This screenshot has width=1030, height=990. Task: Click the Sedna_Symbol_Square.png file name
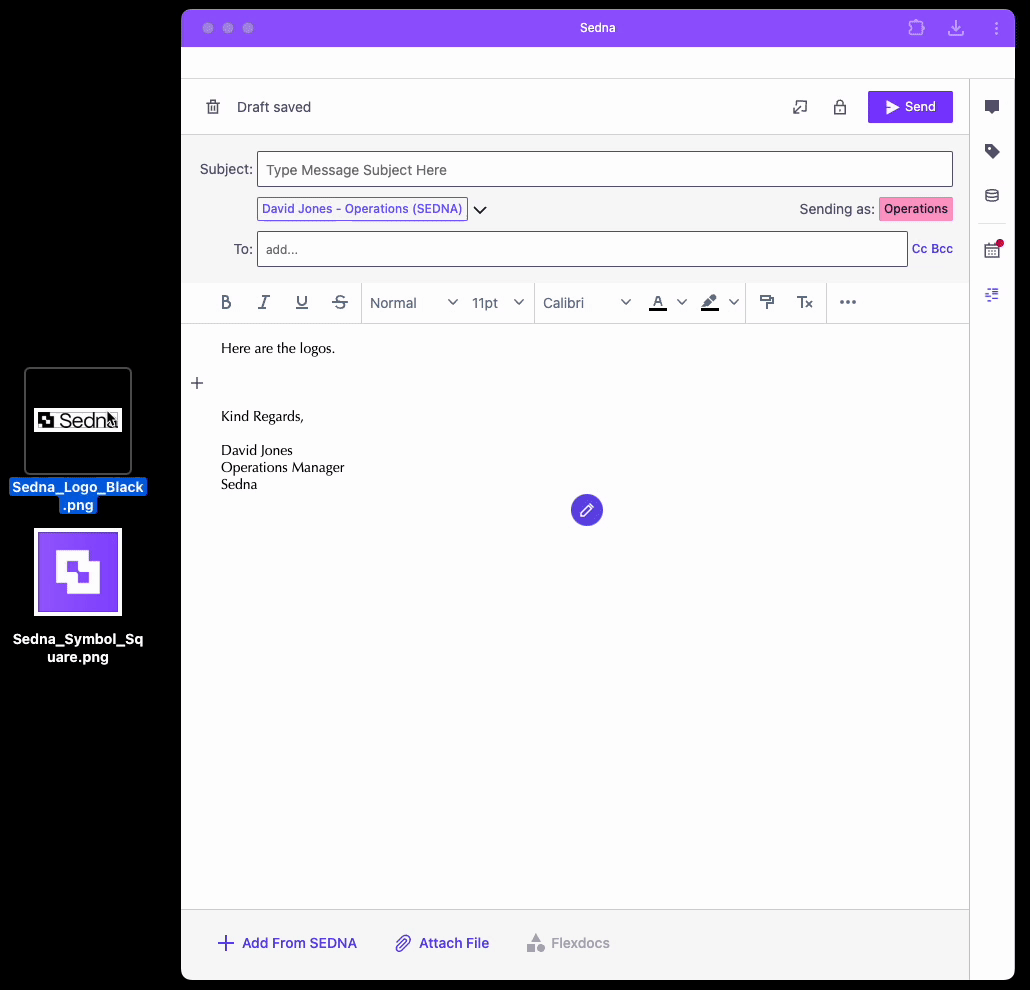[x=78, y=648]
